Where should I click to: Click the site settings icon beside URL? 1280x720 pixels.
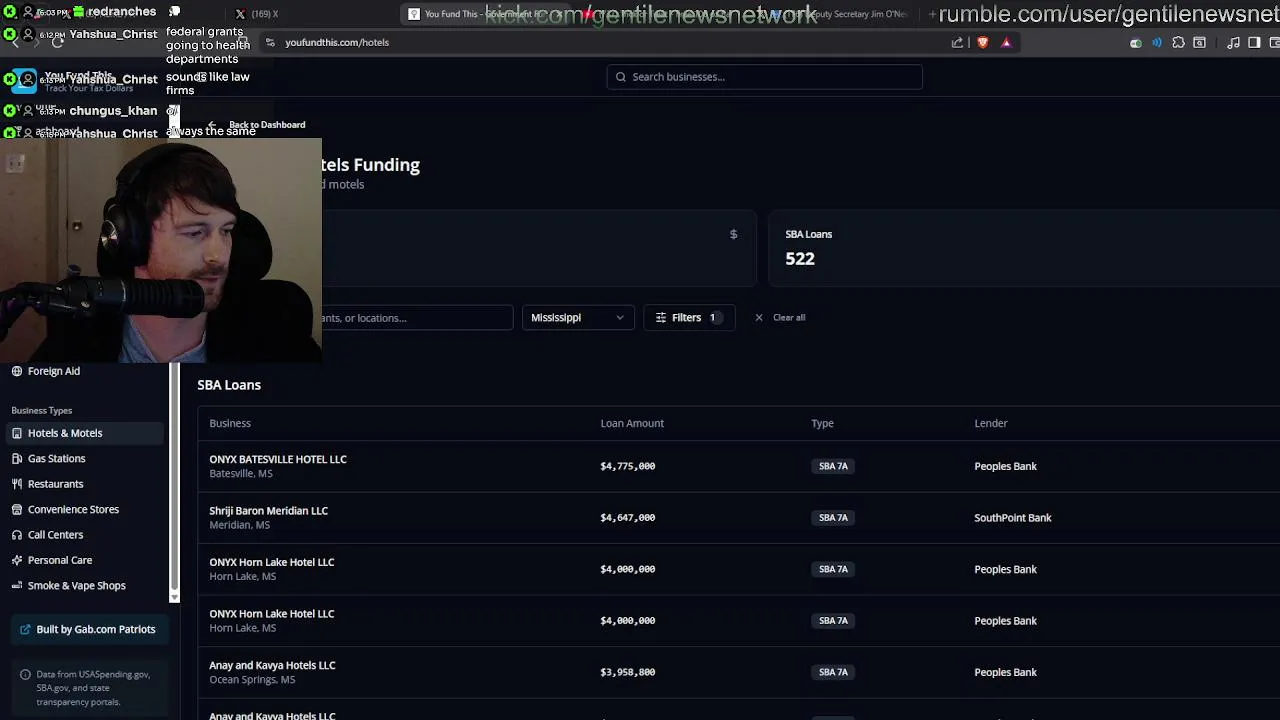point(270,42)
